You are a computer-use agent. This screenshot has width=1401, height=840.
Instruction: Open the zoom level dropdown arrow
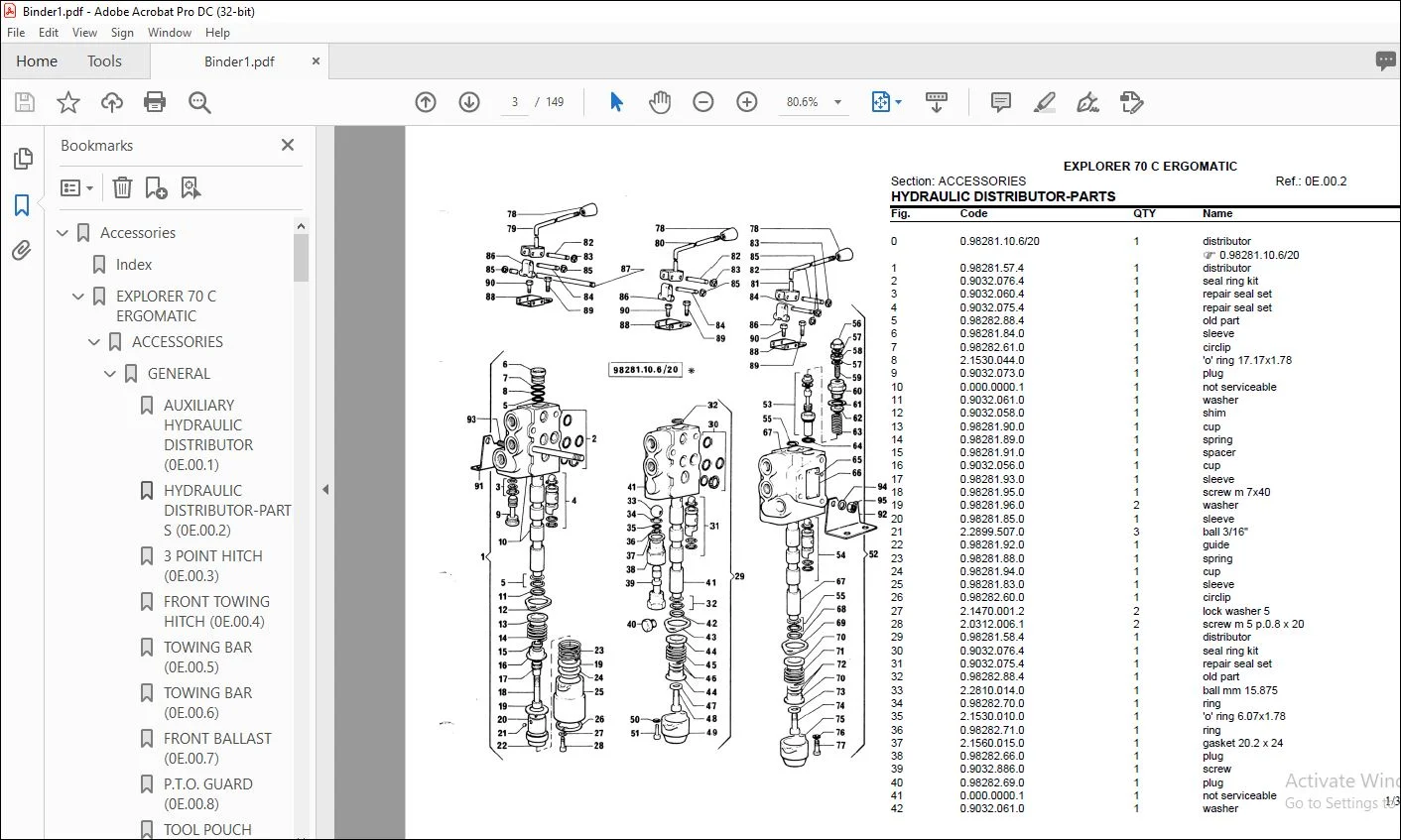[837, 102]
